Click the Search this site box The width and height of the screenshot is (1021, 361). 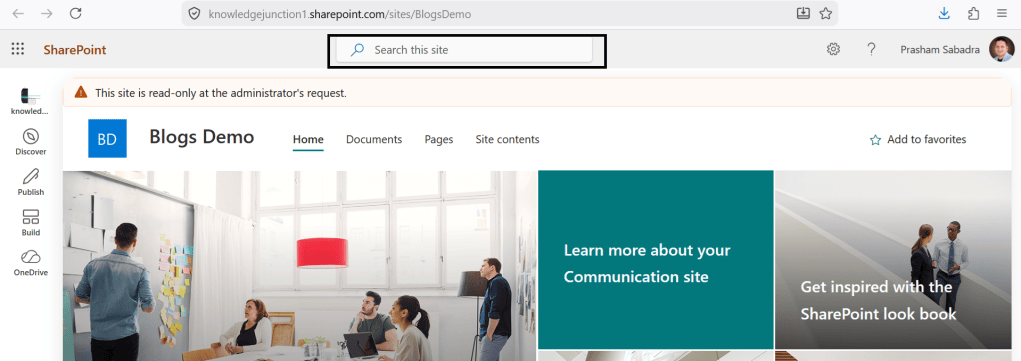(464, 50)
